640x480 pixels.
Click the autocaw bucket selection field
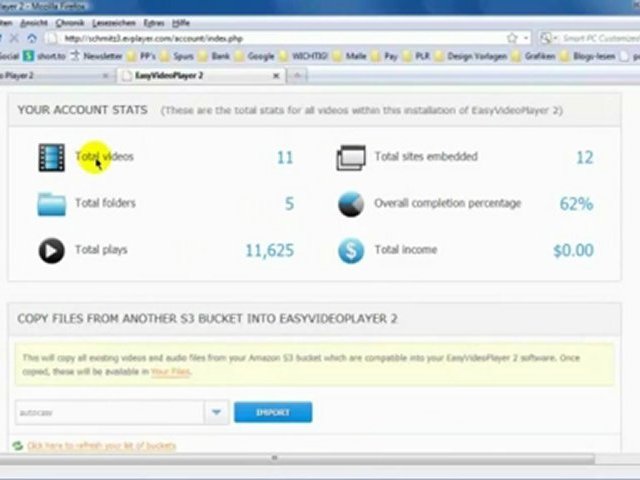[x=110, y=412]
